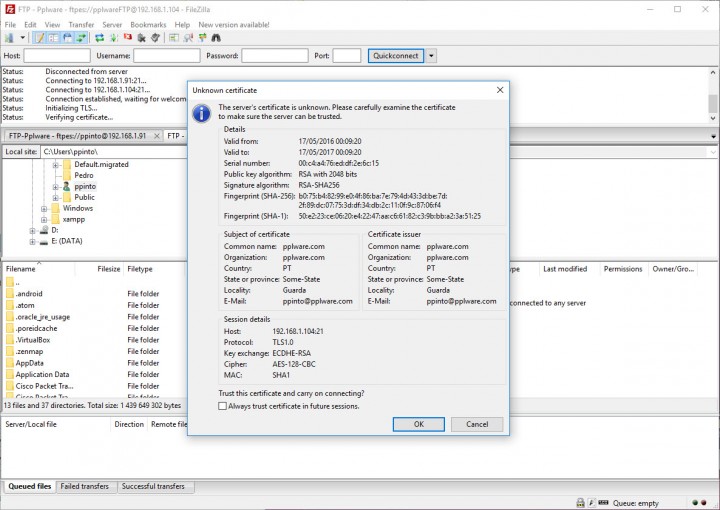Toggle local directory tree icon
720x510 pixels.
(53, 38)
